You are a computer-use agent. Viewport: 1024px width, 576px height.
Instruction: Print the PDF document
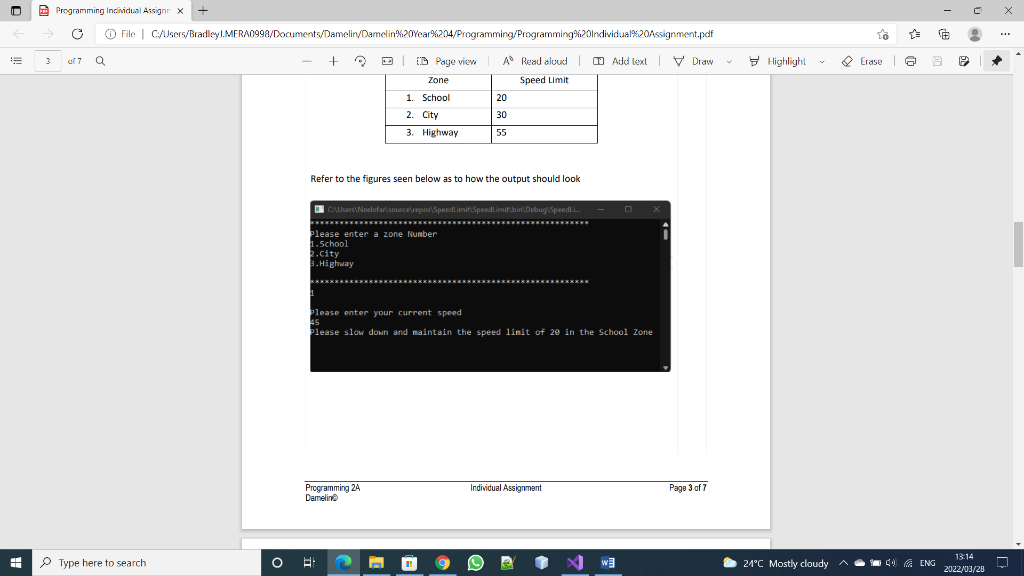tap(910, 61)
